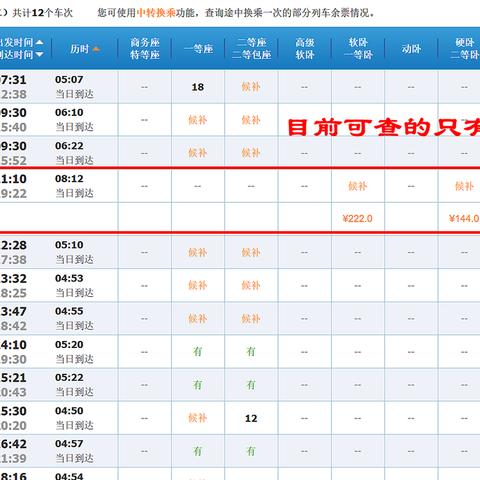Click the 历时 duration sort arrow
480x480 pixels.
coord(96,49)
